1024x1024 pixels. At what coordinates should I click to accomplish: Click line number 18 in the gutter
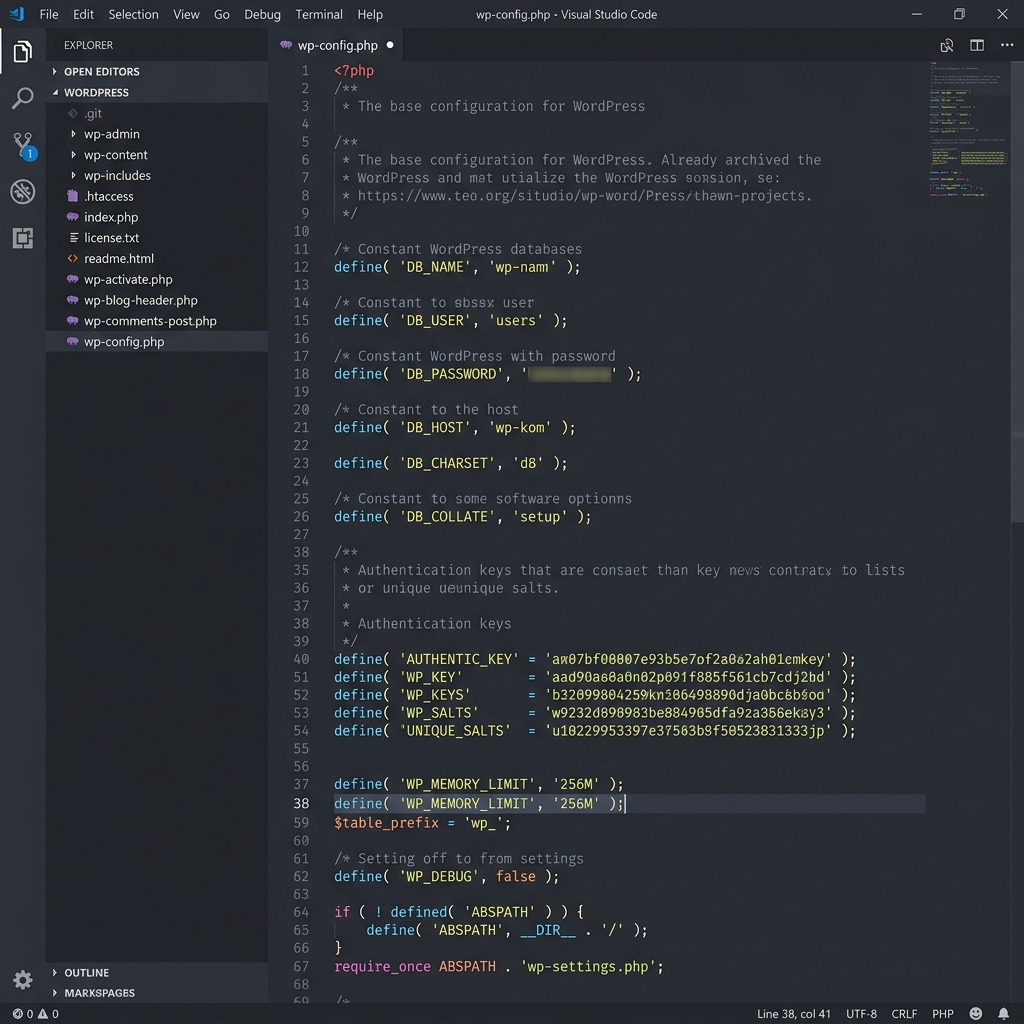(301, 374)
